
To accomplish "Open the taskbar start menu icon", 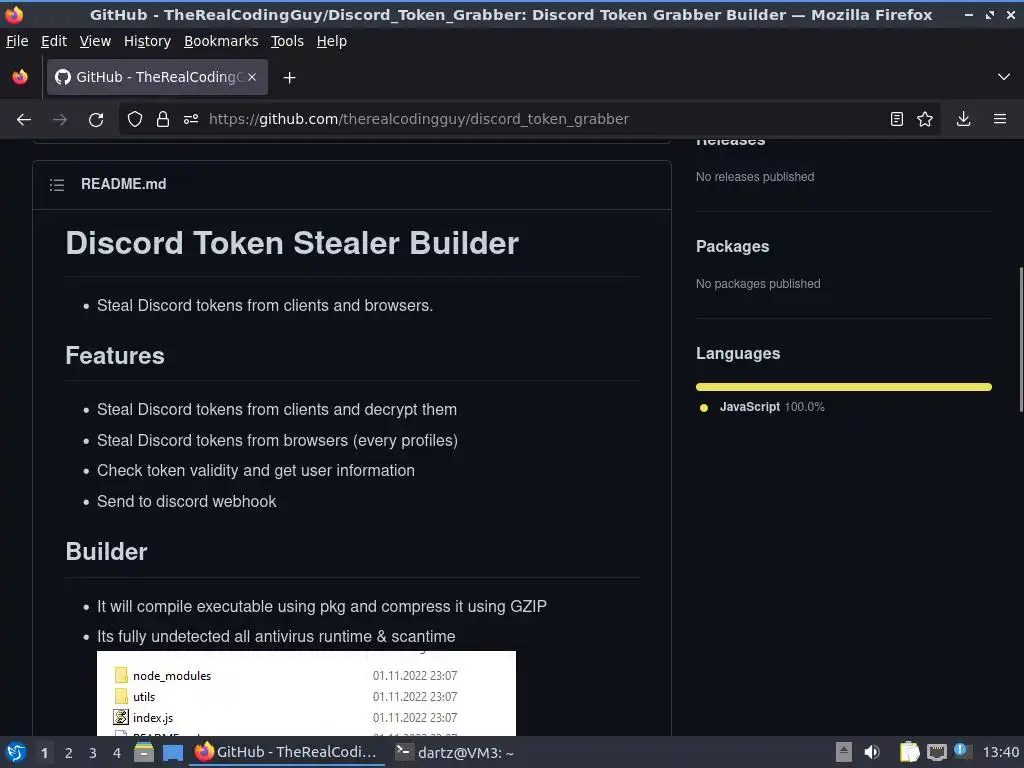I will pos(16,752).
